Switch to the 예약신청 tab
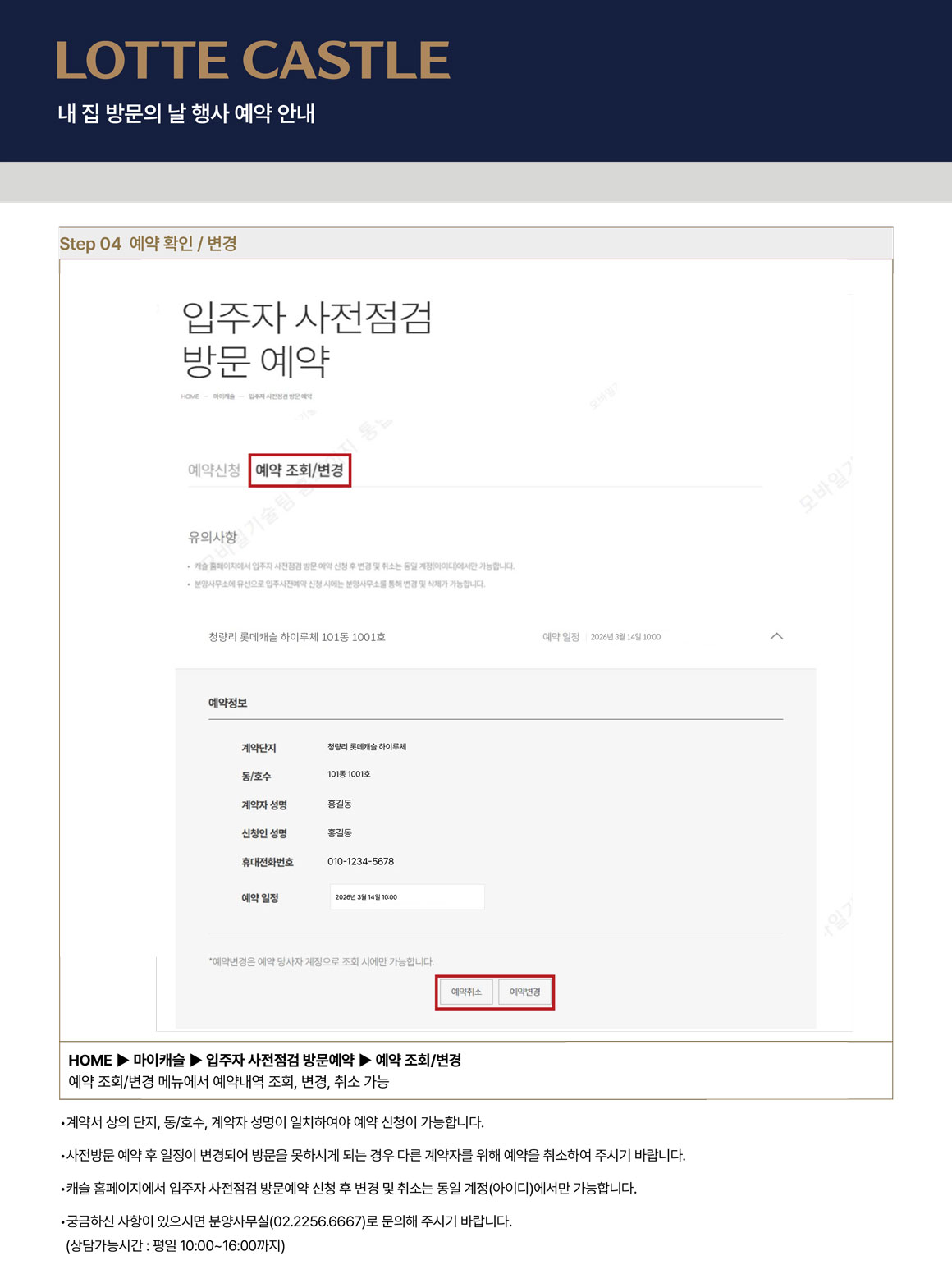Viewport: 952px width, 1265px height. pyautogui.click(x=213, y=470)
